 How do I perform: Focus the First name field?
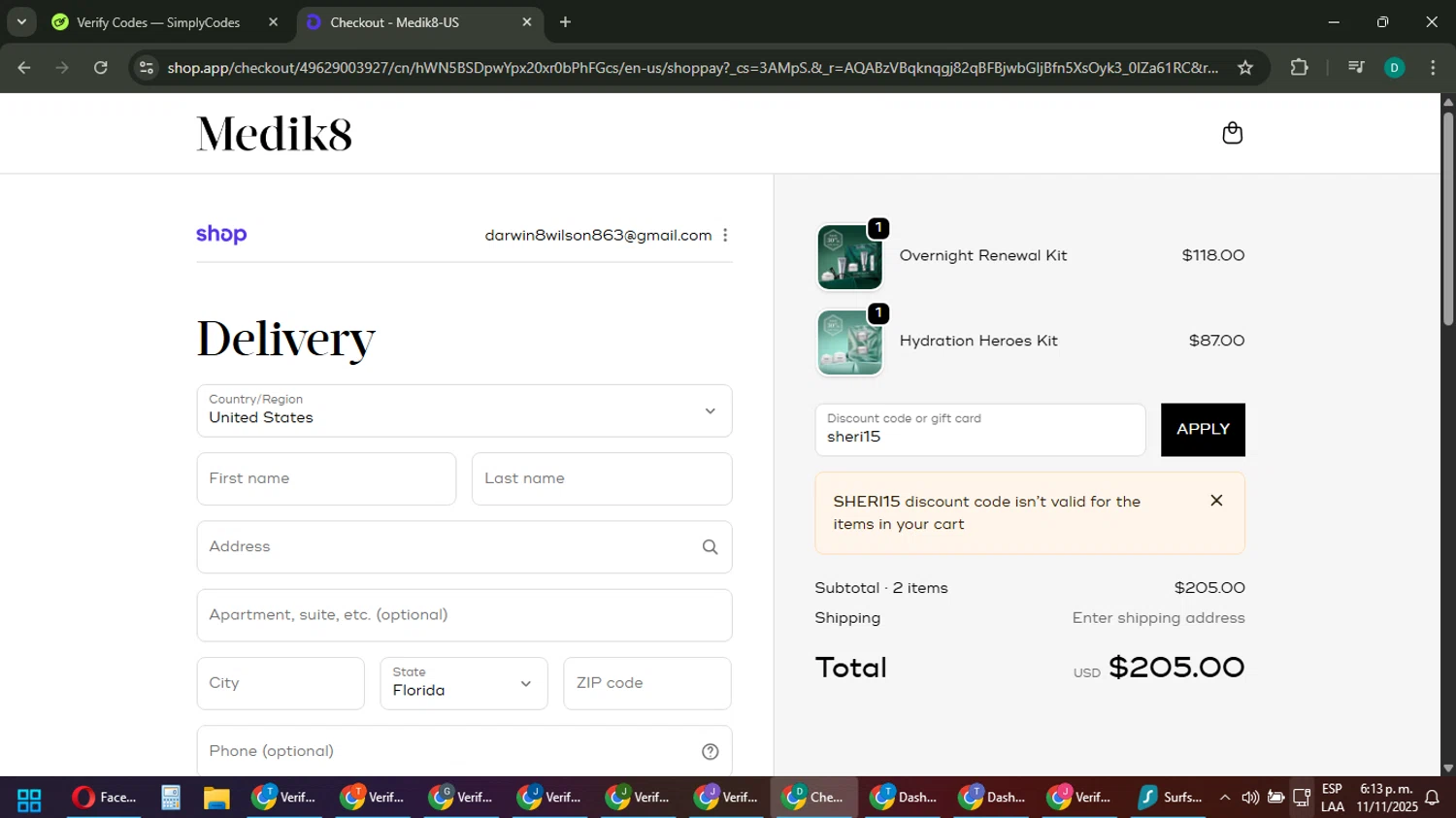tap(326, 478)
